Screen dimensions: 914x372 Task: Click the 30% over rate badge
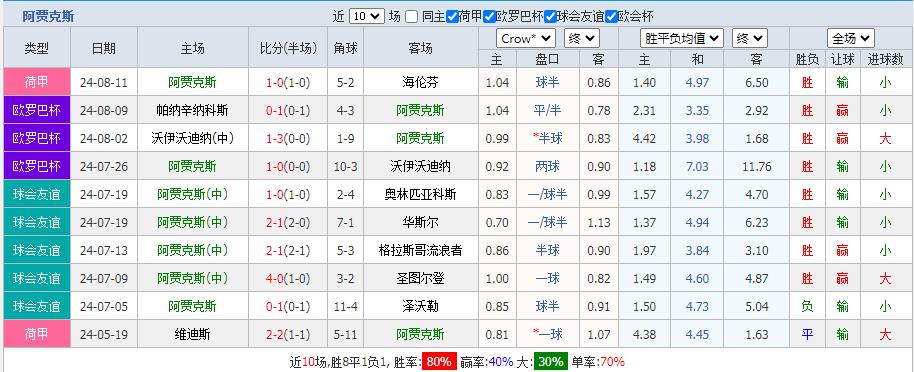point(551,362)
